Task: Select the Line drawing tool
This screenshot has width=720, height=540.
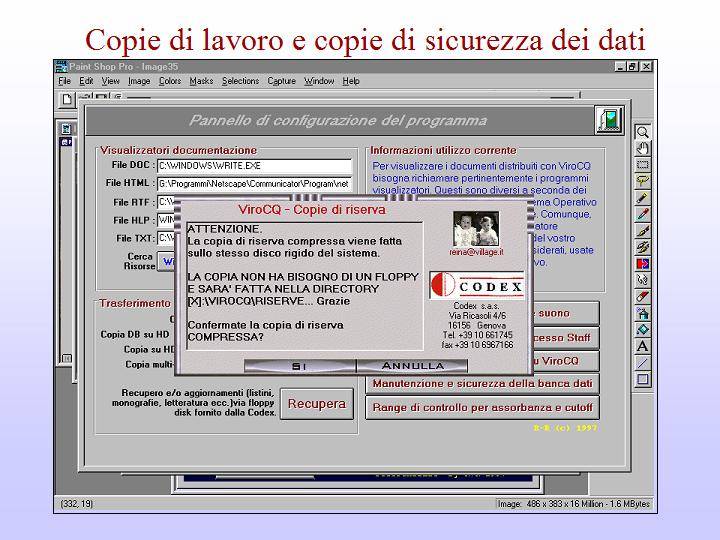Action: pos(642,363)
